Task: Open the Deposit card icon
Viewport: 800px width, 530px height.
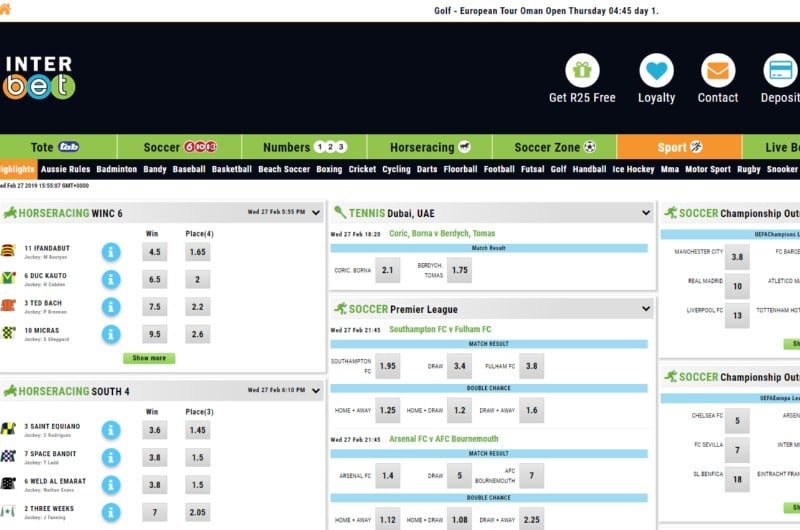Action: click(780, 71)
